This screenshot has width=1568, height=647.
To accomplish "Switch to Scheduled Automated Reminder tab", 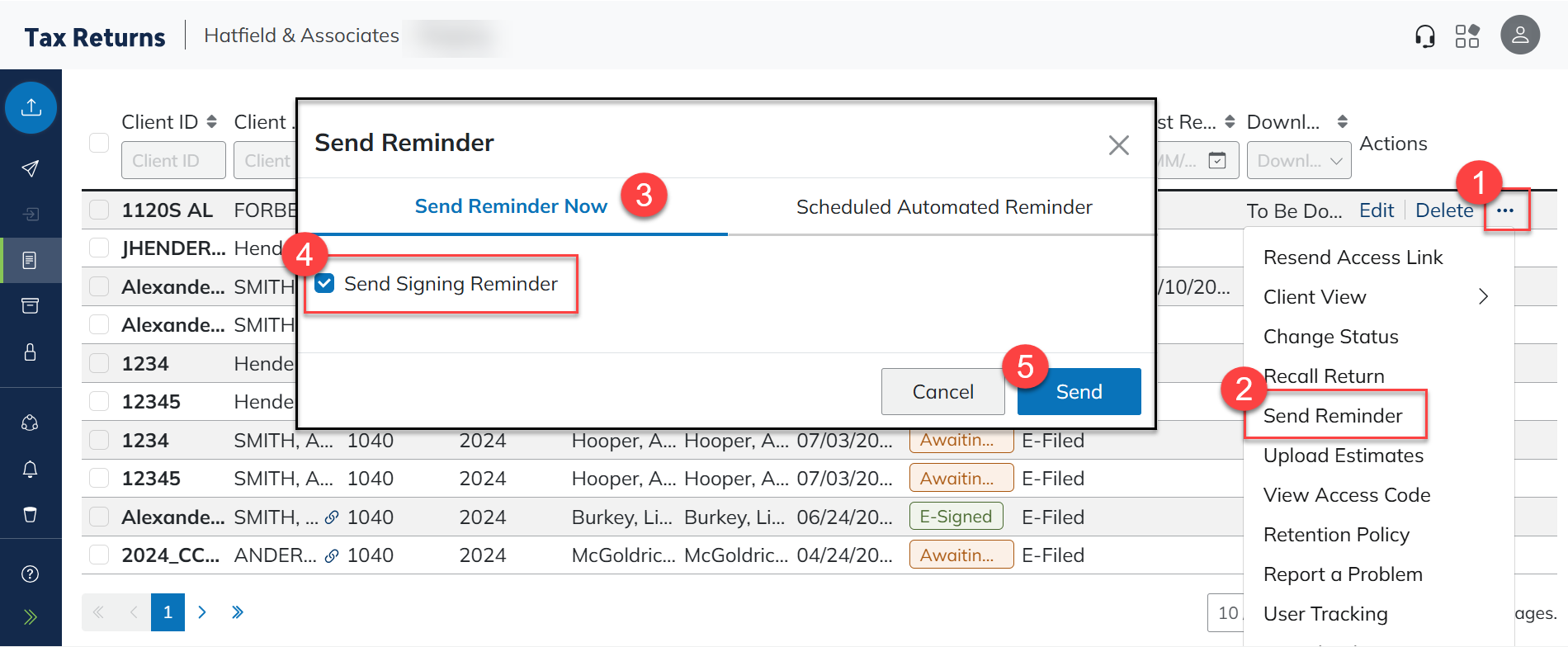I will tap(943, 207).
